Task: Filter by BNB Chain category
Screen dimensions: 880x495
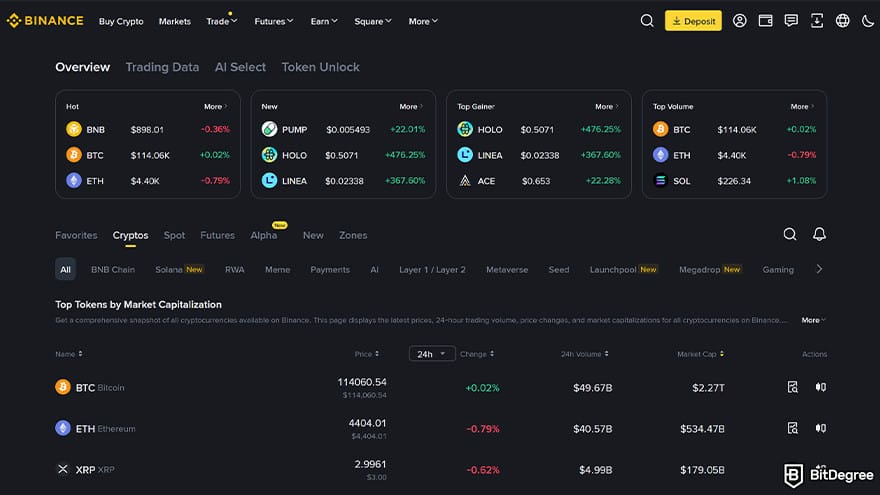Action: tap(113, 269)
